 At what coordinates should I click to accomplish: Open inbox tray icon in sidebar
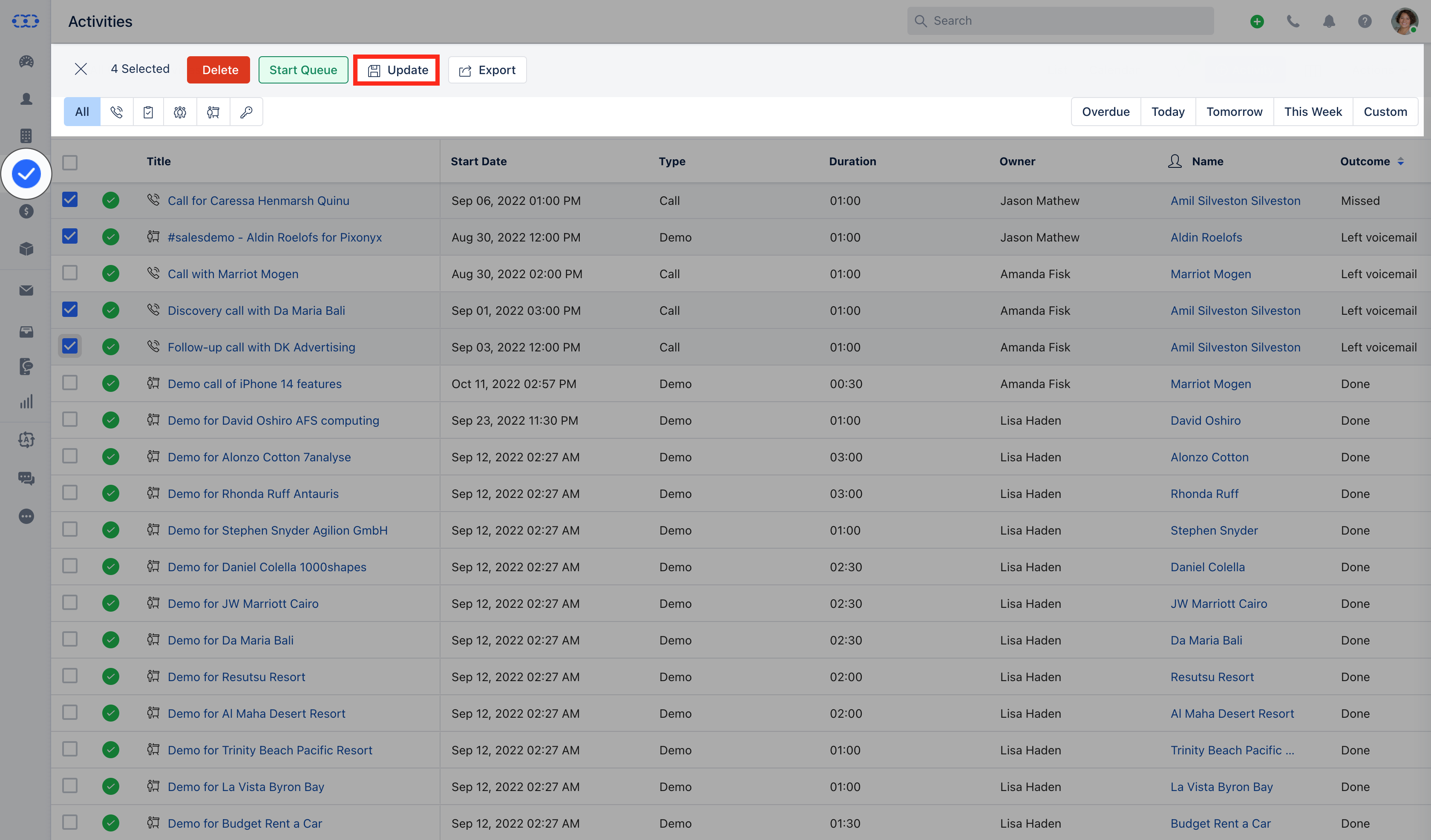coord(26,332)
